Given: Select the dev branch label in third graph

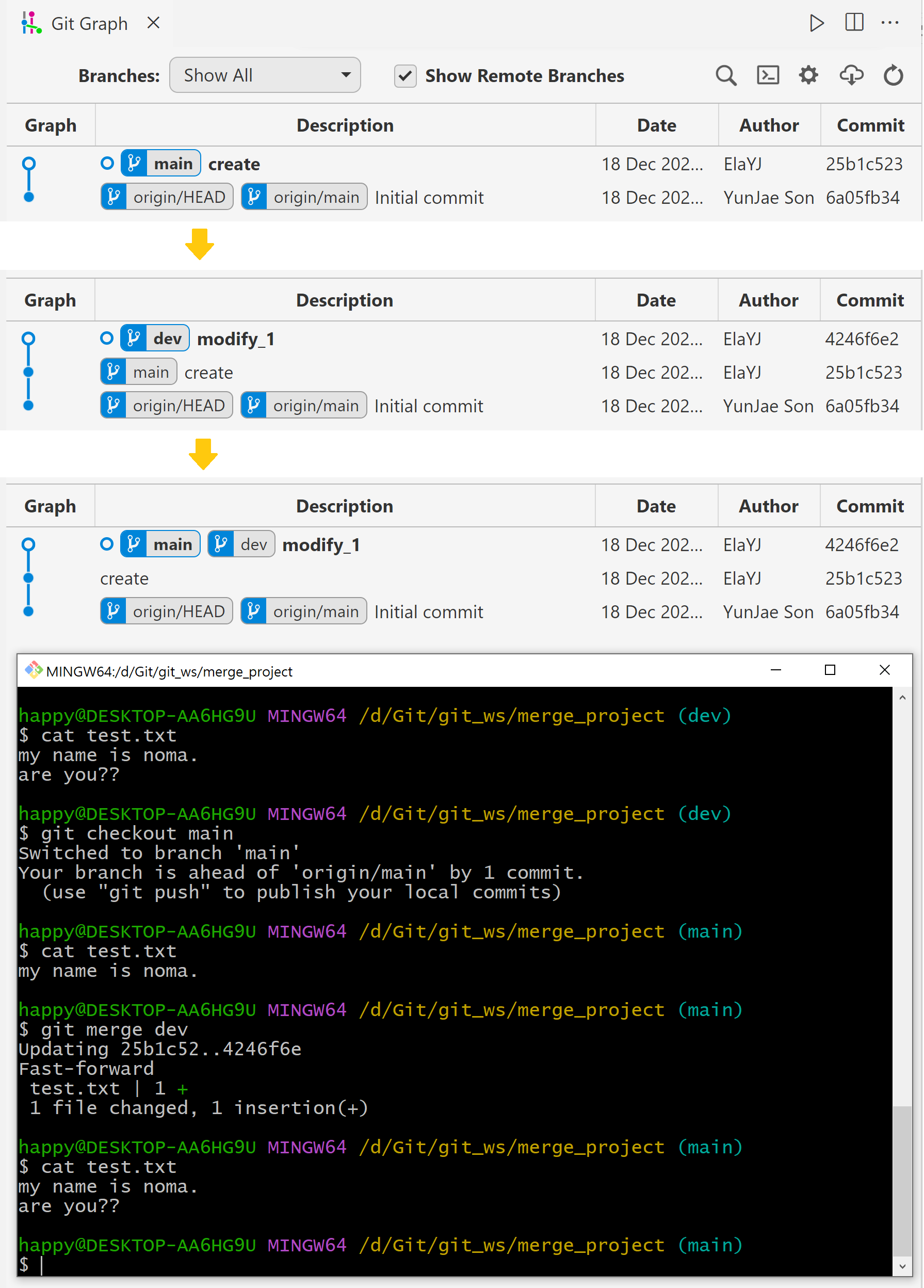Looking at the screenshot, I should [x=241, y=544].
